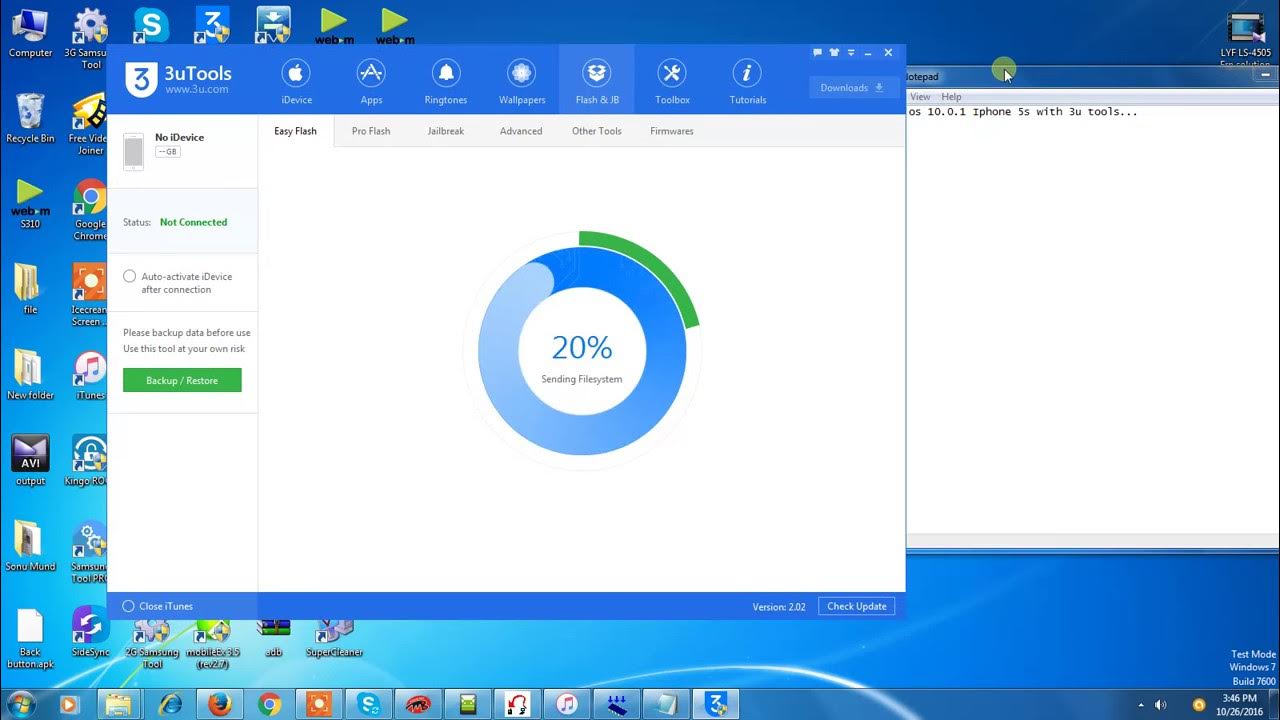
Task: Open the iDevice section in 3uTools
Action: click(296, 82)
